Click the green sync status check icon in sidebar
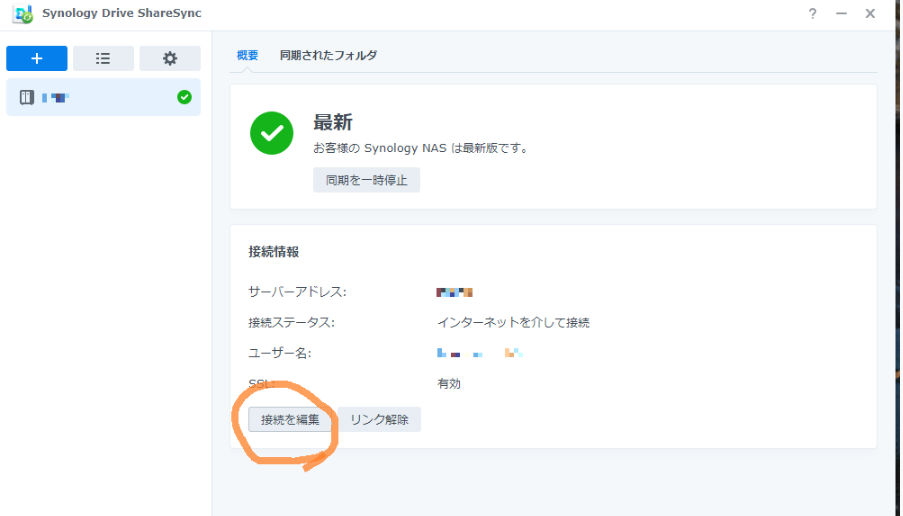This screenshot has width=903, height=516. [x=184, y=97]
